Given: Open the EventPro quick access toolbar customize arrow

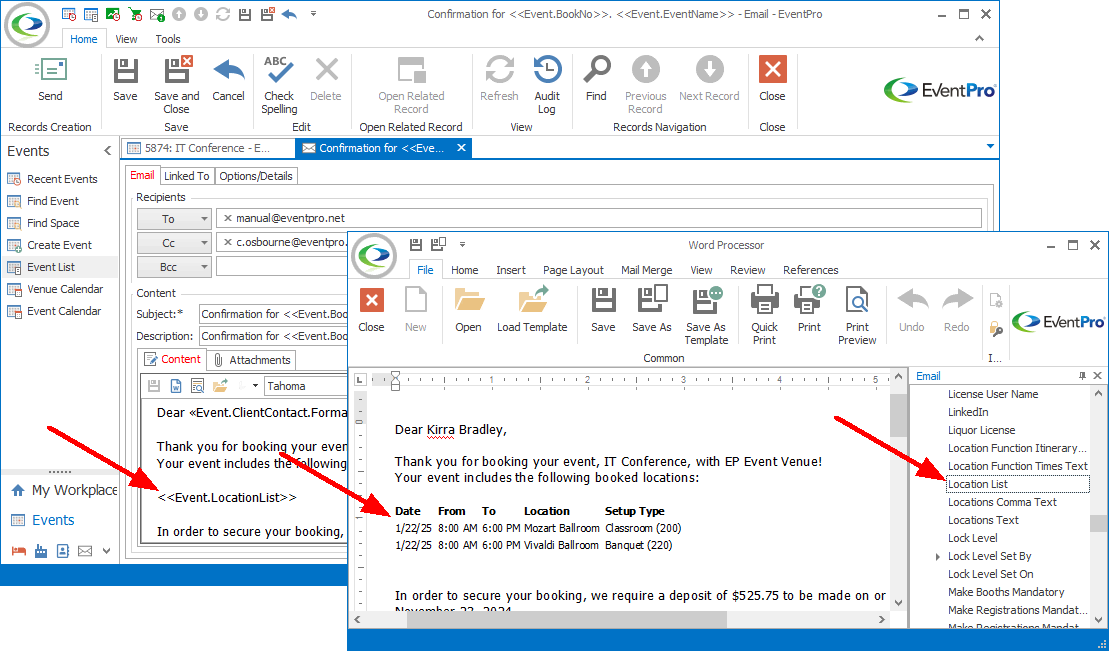Looking at the screenshot, I should (313, 14).
